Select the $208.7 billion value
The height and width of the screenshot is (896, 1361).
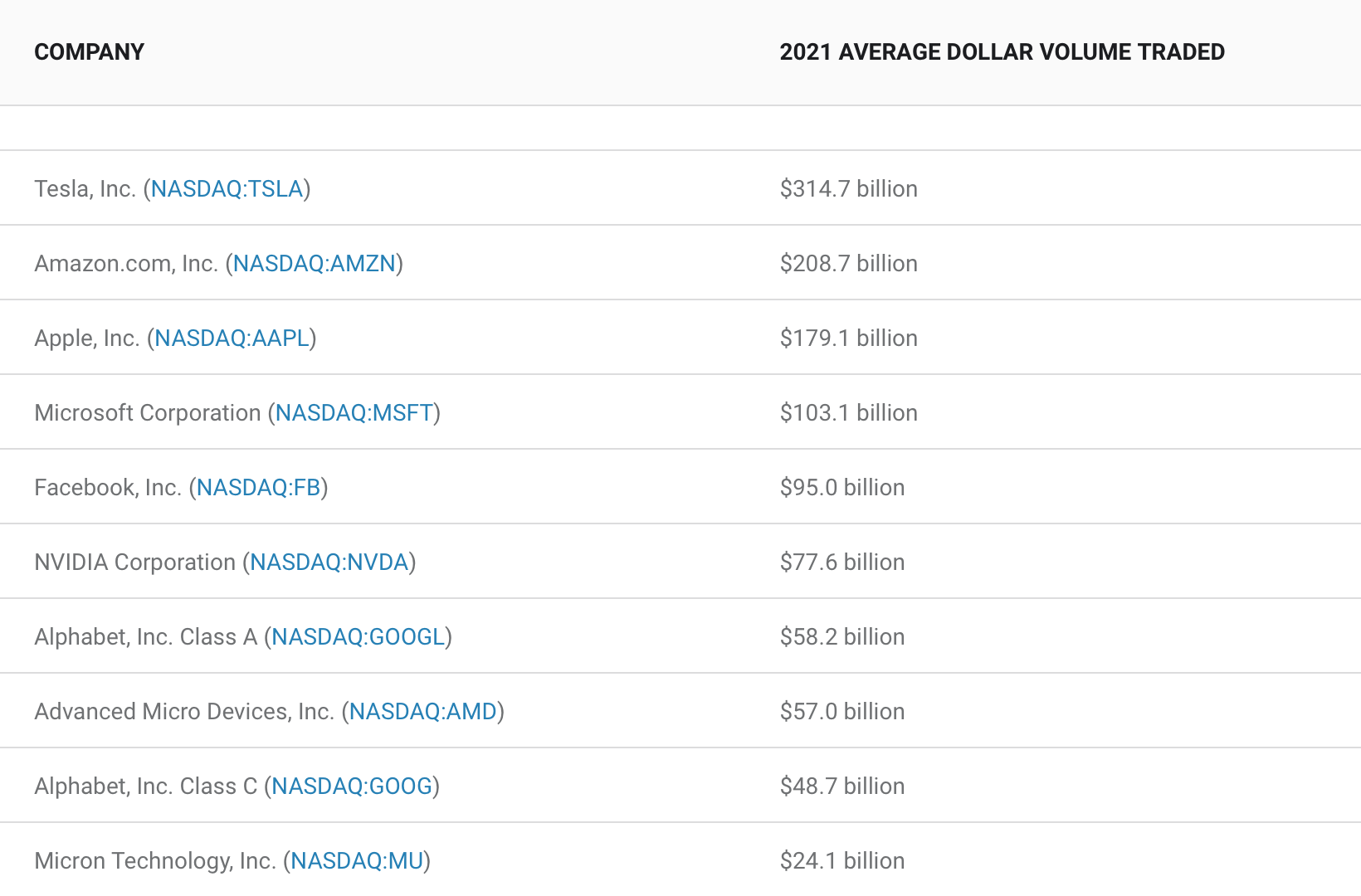(x=849, y=264)
